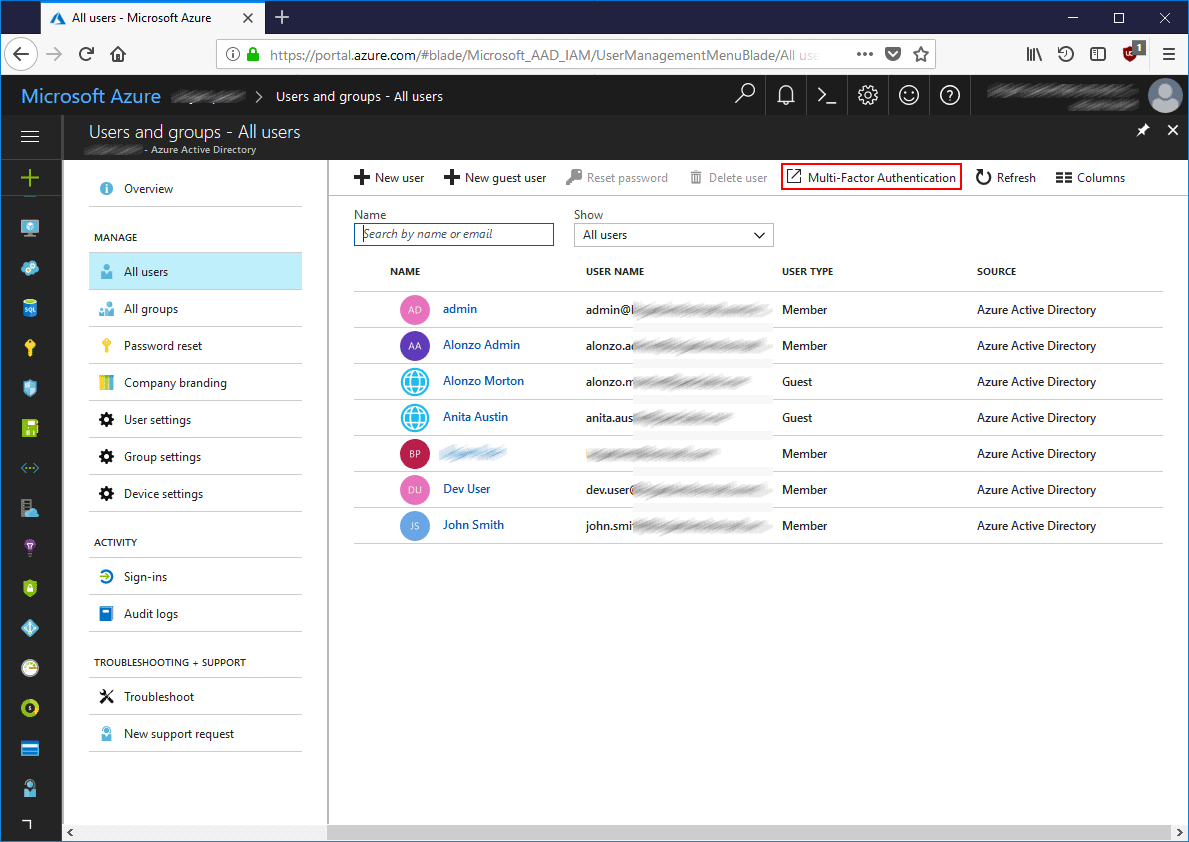1189x842 pixels.
Task: Click the search by name or email field
Action: click(x=453, y=234)
